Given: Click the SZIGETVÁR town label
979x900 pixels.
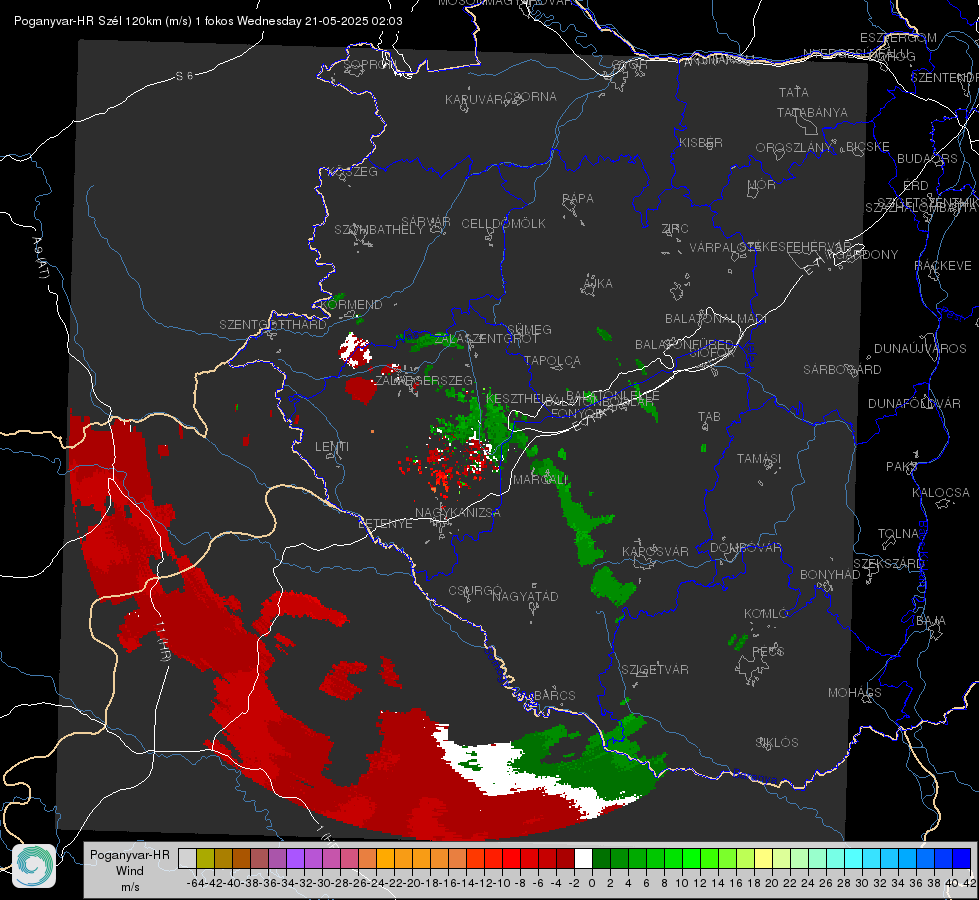Looking at the screenshot, I should (x=655, y=670).
